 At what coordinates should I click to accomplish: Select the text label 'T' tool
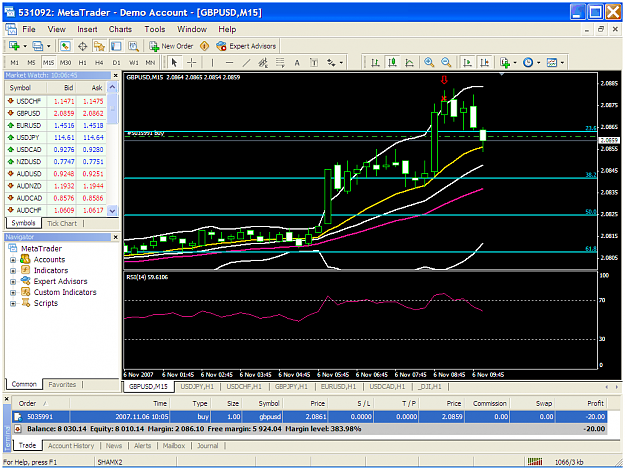[314, 63]
